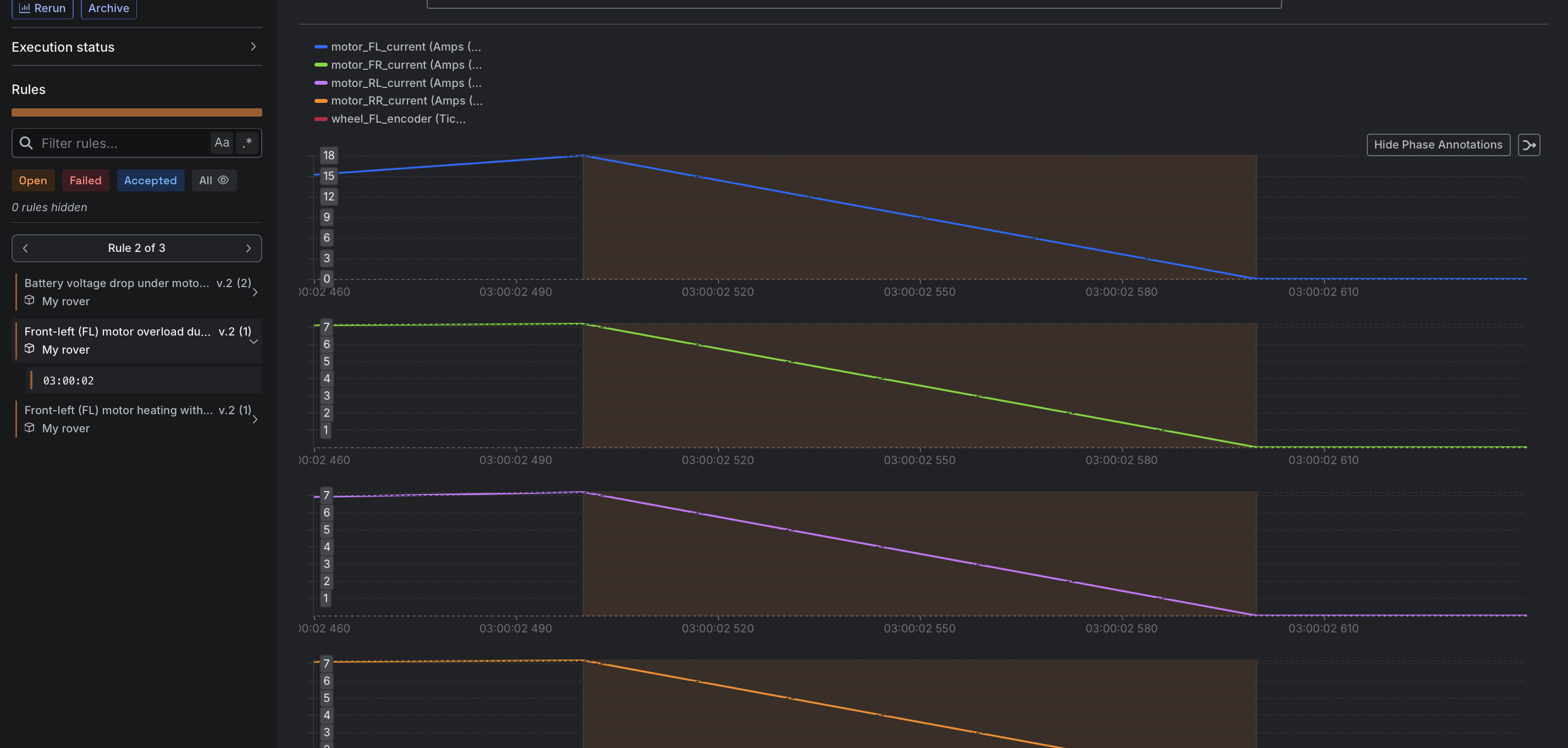Click the Rule 2 of 3 label
The width and height of the screenshot is (1568, 748).
(136, 248)
